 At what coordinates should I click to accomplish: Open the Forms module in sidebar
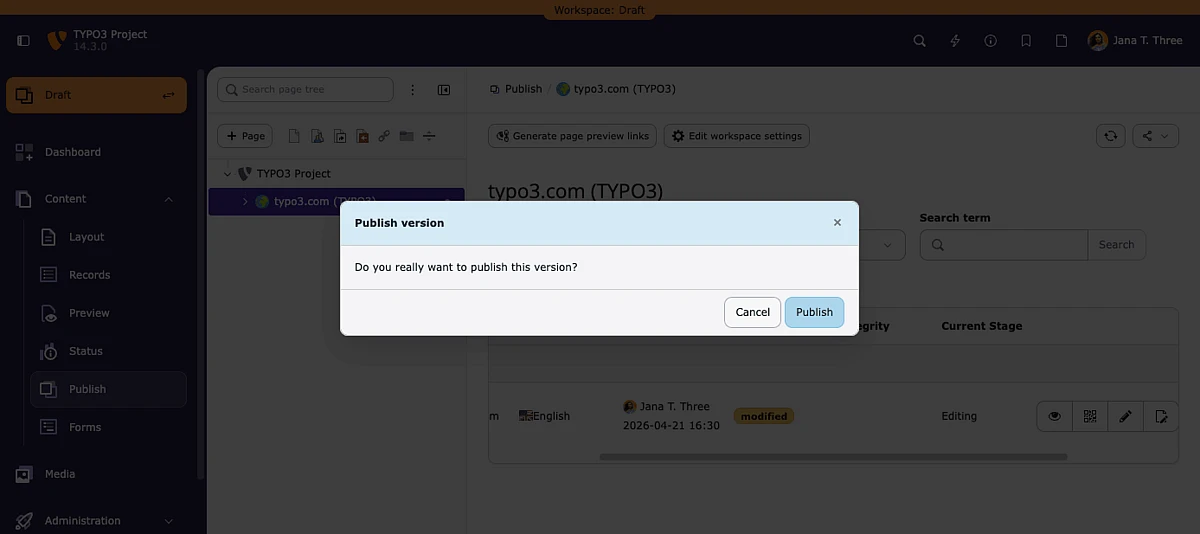[85, 427]
